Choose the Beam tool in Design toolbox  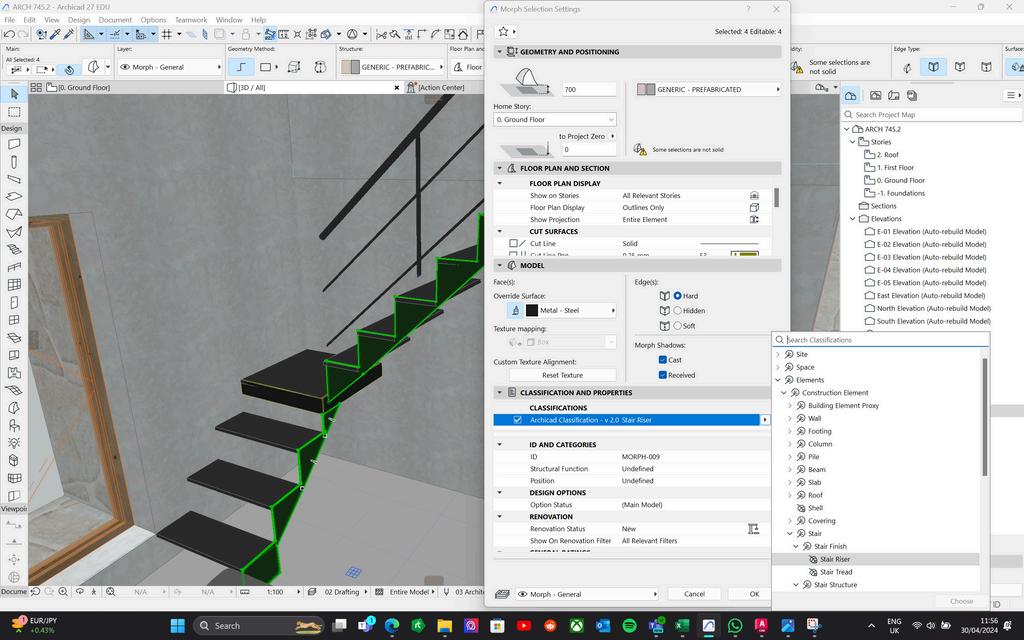pos(14,179)
